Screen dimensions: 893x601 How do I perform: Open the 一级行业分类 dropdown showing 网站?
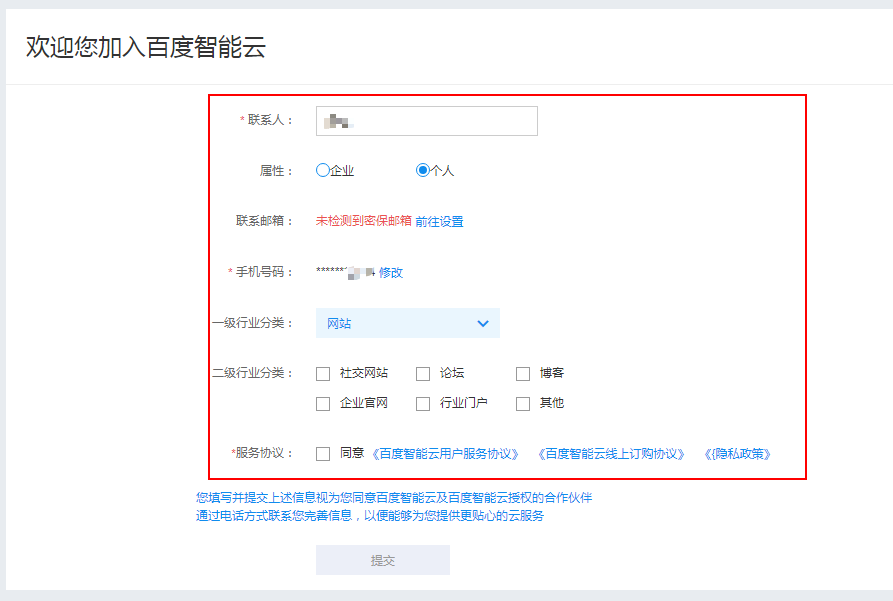(408, 323)
